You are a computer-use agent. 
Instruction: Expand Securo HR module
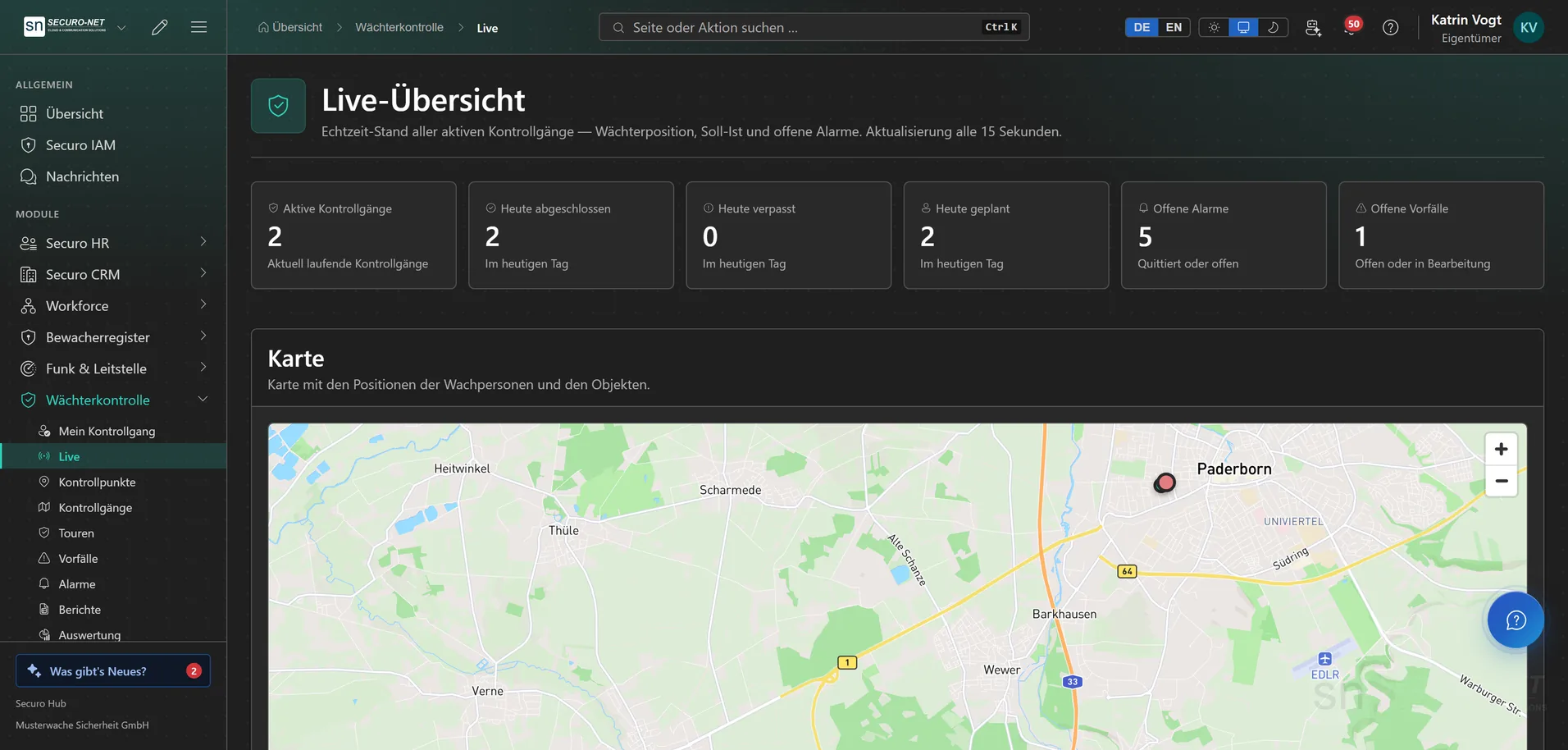[113, 243]
